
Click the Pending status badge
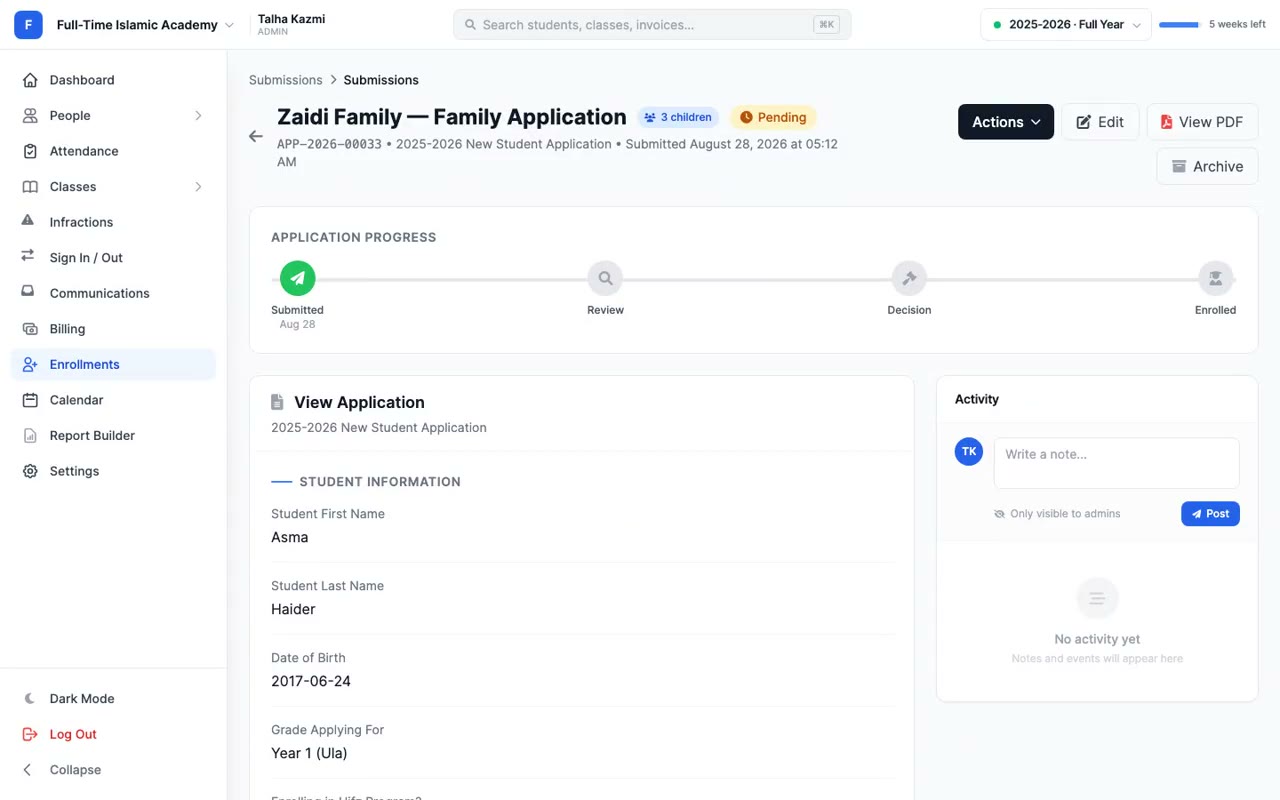(773, 118)
